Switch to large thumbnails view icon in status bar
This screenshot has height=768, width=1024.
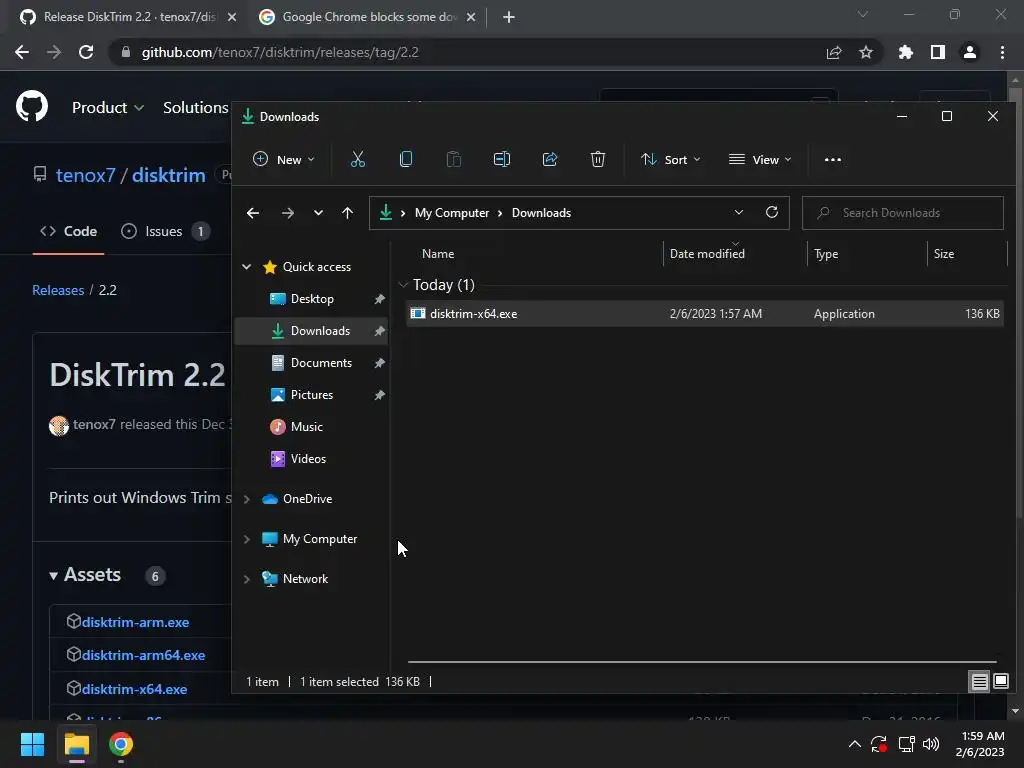pyautogui.click(x=1001, y=682)
